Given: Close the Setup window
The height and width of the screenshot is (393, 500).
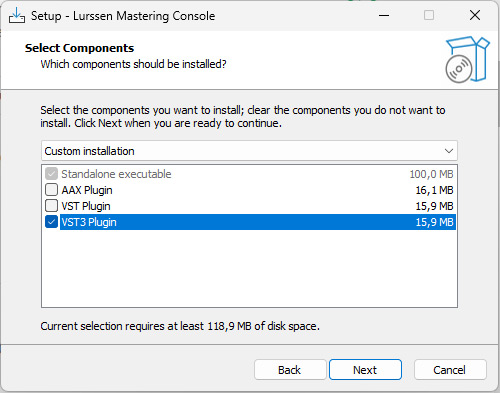Looking at the screenshot, I should 475,15.
